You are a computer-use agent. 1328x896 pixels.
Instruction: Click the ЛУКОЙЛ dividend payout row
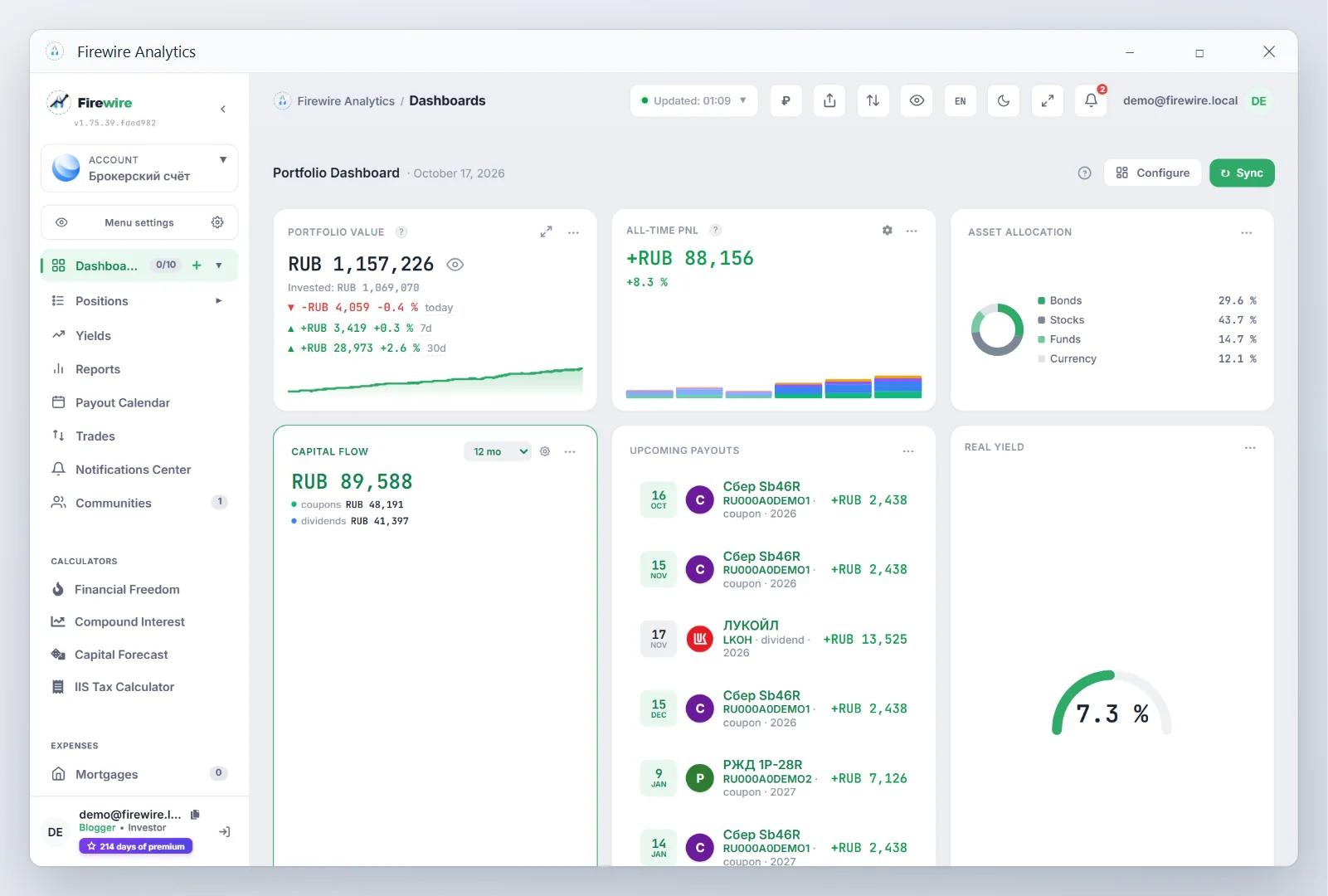pyautogui.click(x=773, y=639)
